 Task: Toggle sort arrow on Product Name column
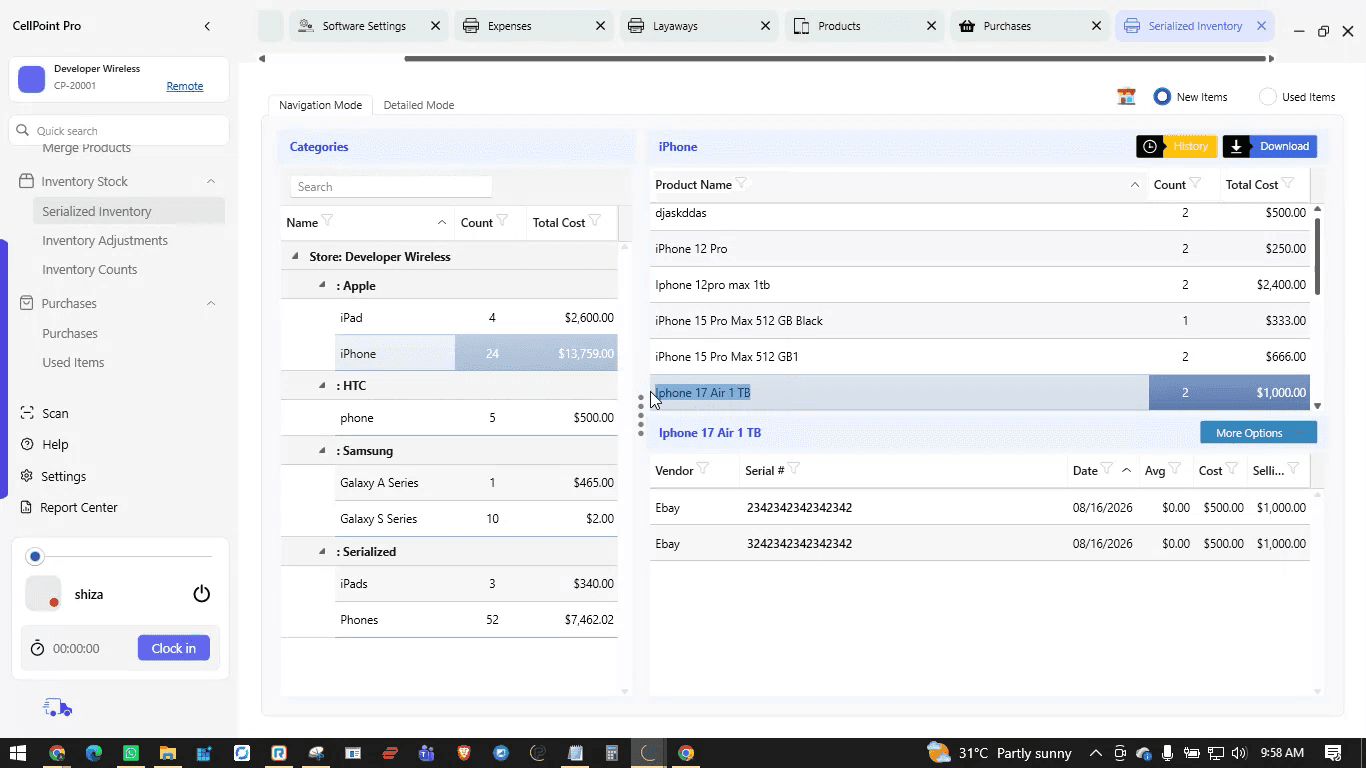pos(1135,185)
